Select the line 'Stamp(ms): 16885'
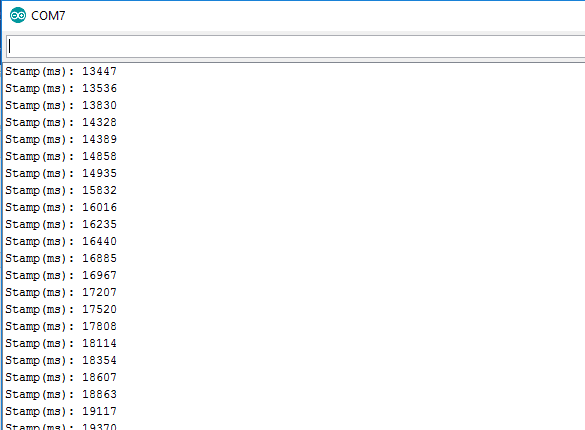Image resolution: width=585 pixels, height=430 pixels. (x=61, y=258)
